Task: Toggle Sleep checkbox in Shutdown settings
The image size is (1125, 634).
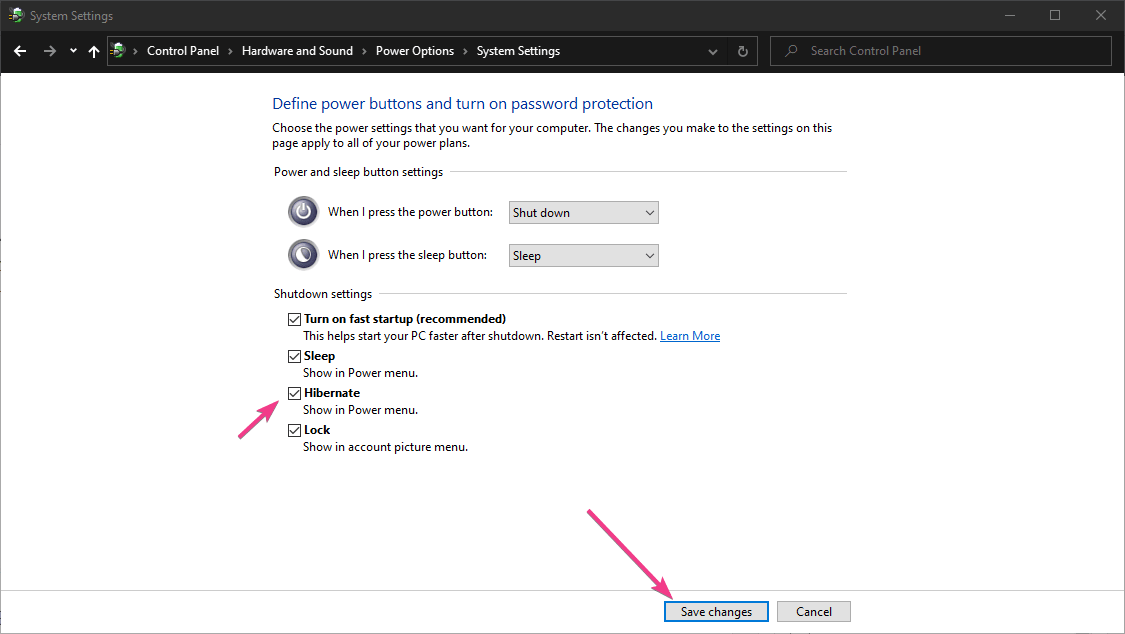Action: point(294,356)
